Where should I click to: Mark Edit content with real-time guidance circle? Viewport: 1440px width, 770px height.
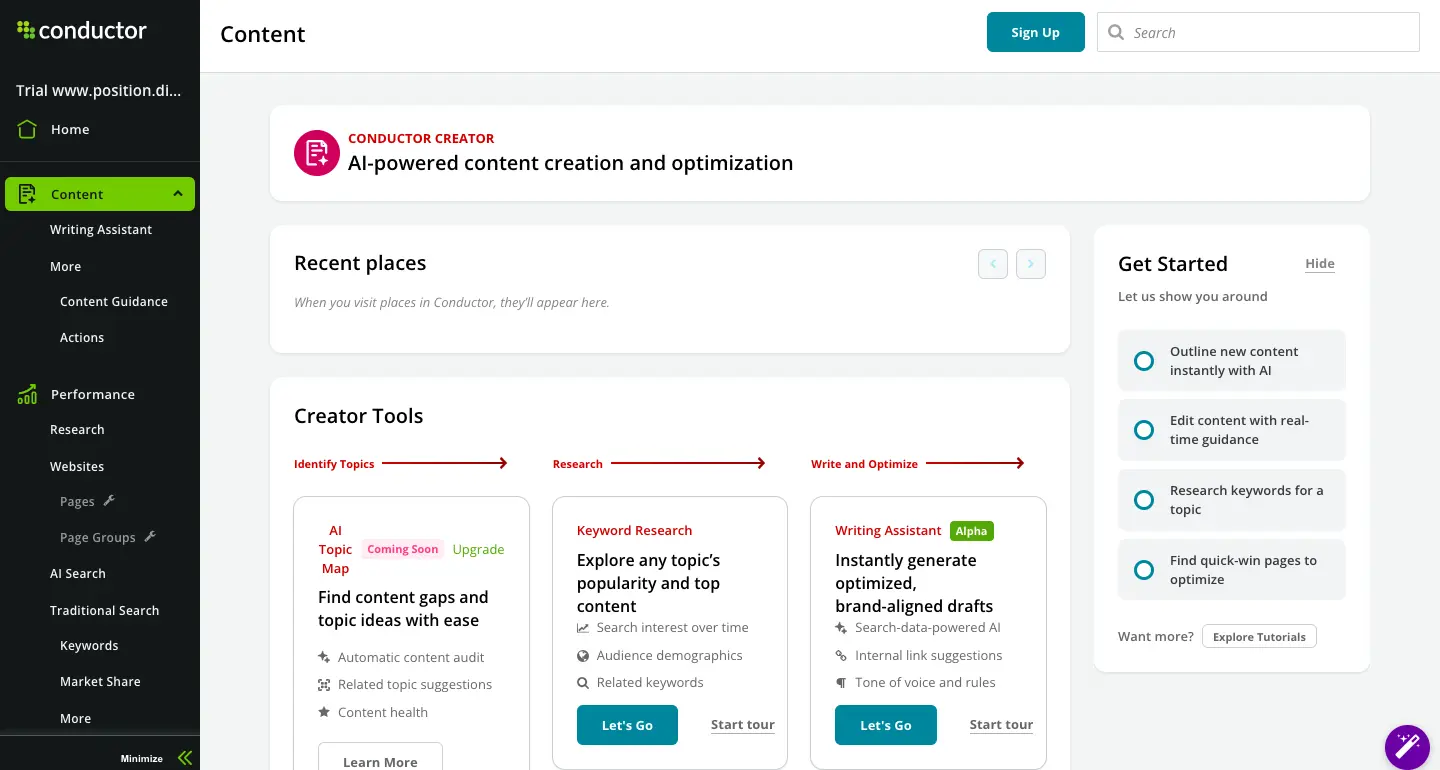point(1144,430)
